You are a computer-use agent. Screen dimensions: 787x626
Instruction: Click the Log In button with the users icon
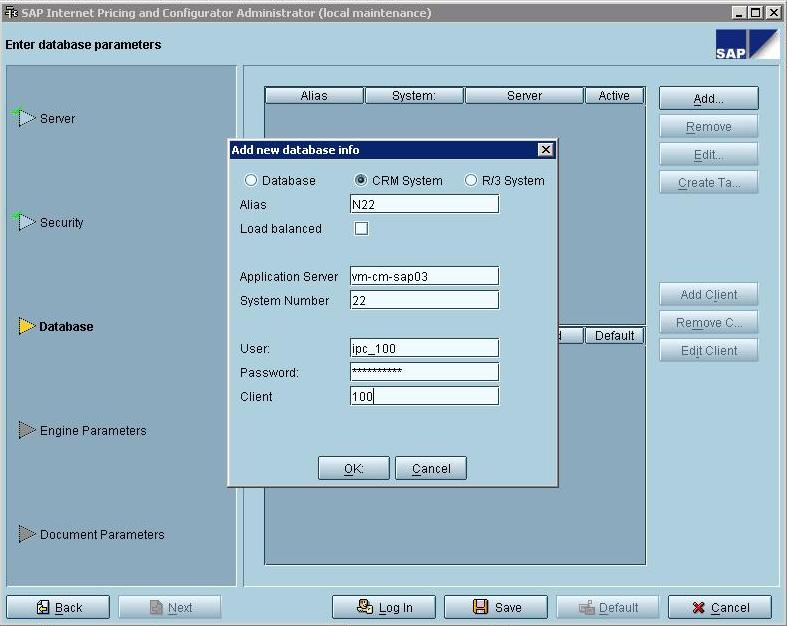coord(384,607)
